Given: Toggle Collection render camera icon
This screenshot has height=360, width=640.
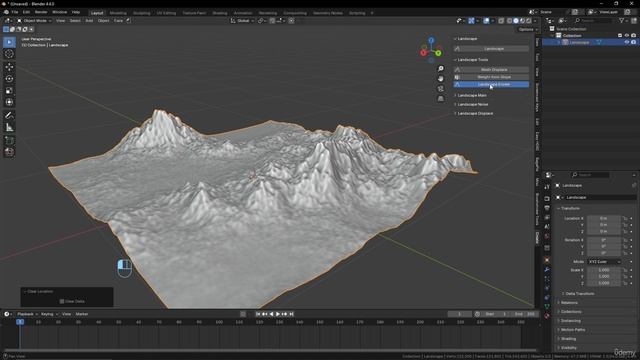Looking at the screenshot, I should point(633,36).
